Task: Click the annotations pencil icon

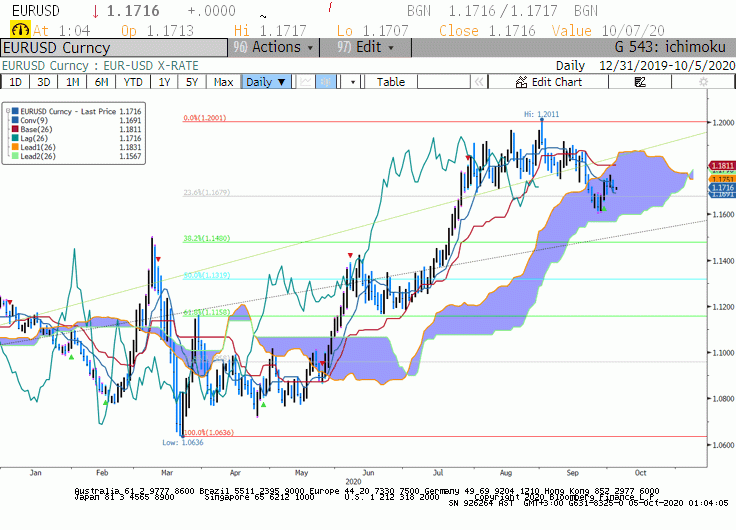Action: coord(640,82)
